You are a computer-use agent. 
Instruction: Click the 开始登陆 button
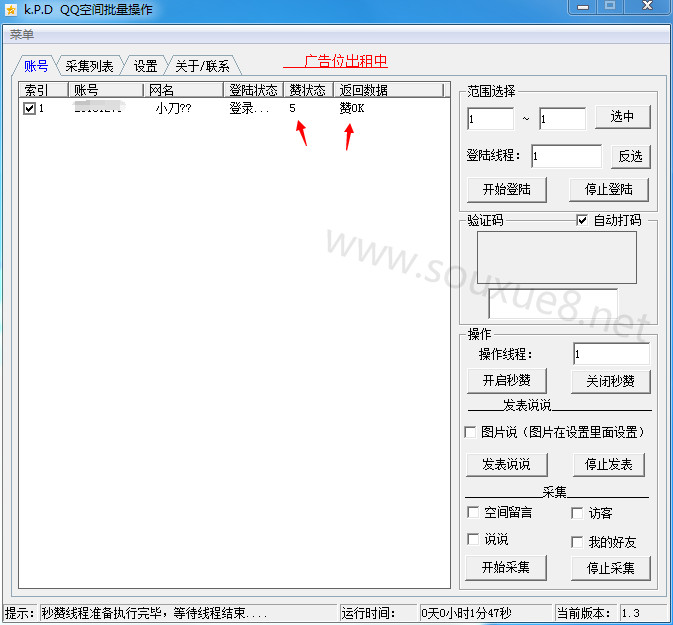pos(506,189)
